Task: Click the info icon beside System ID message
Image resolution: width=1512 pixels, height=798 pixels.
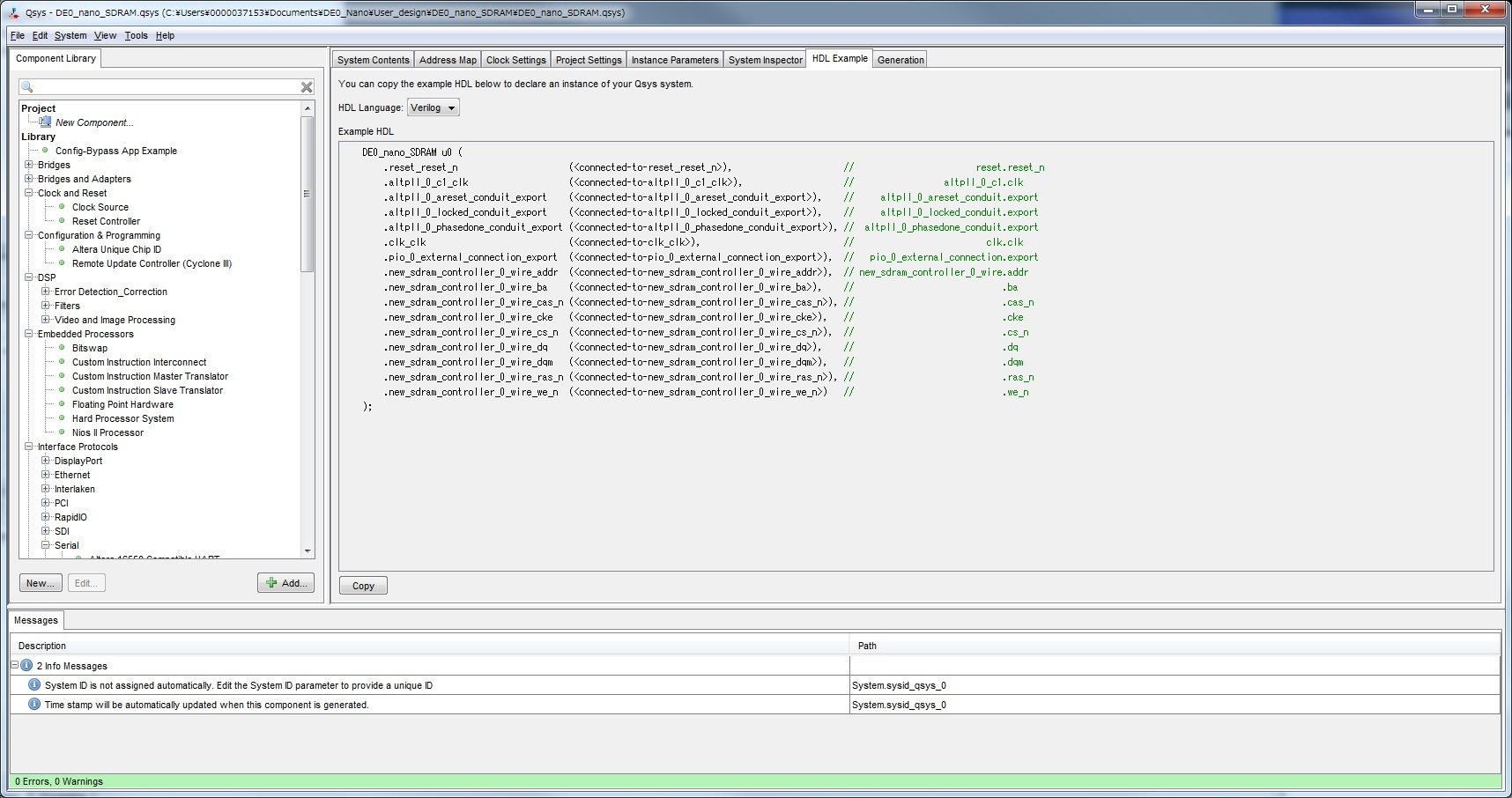Action: (34, 685)
